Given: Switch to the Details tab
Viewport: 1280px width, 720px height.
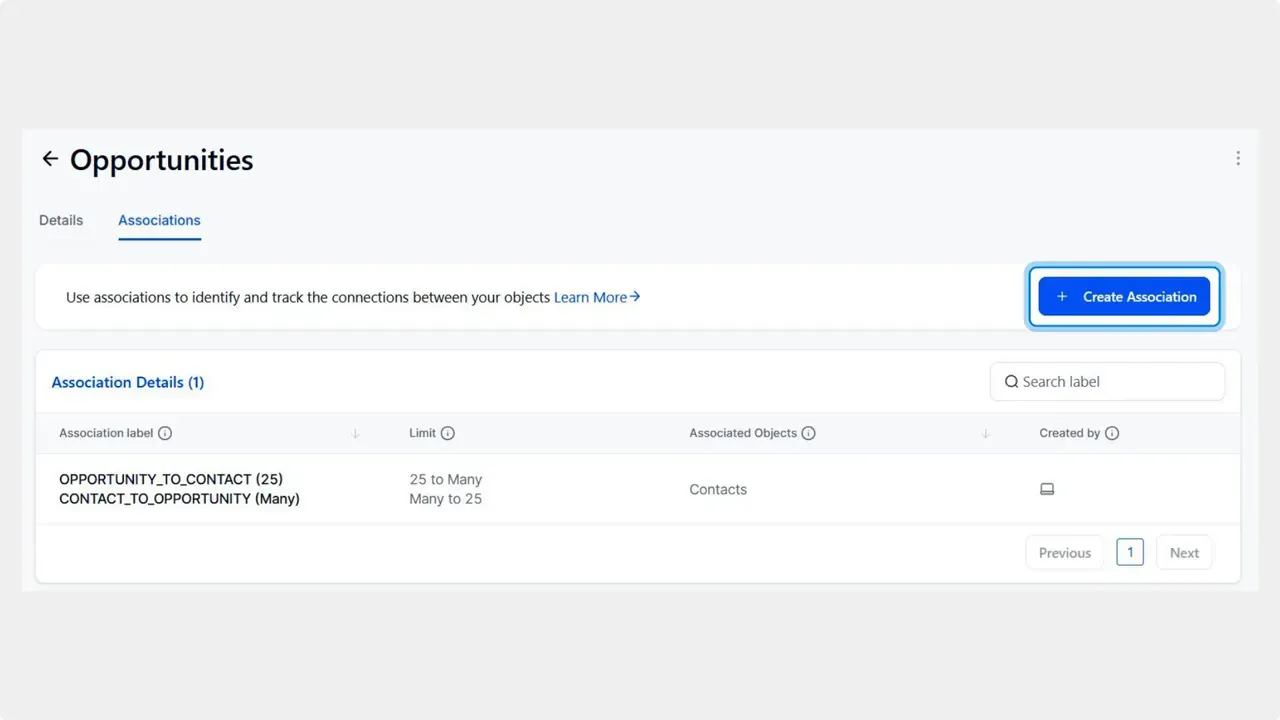Looking at the screenshot, I should pos(61,220).
